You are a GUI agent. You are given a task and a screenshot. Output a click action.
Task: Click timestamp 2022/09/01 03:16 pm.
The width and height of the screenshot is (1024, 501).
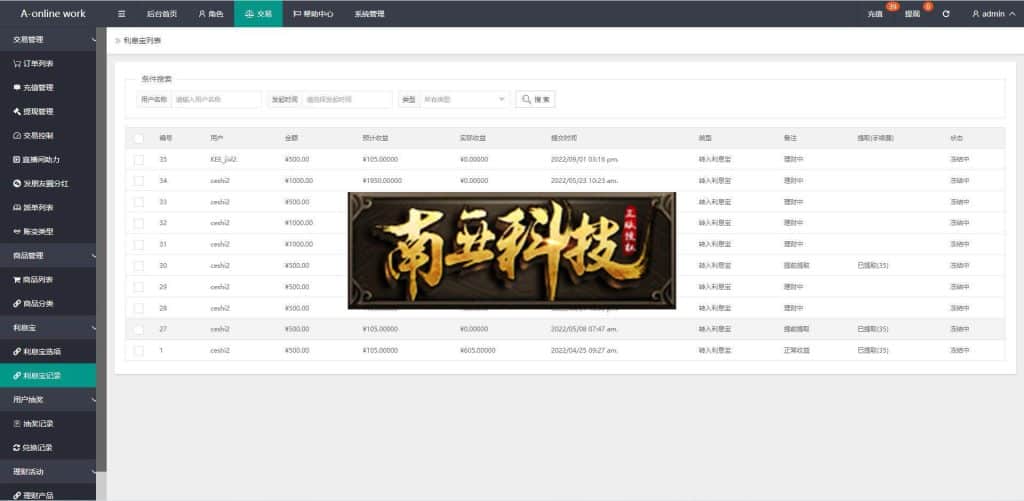584,159
